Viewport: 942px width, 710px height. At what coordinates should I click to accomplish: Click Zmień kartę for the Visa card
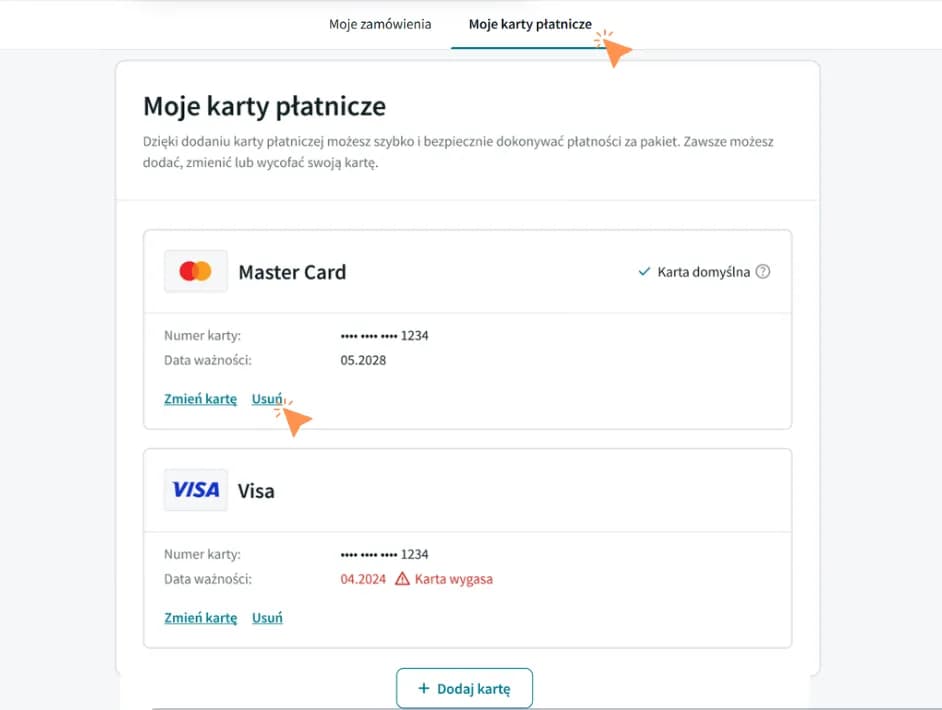[200, 618]
